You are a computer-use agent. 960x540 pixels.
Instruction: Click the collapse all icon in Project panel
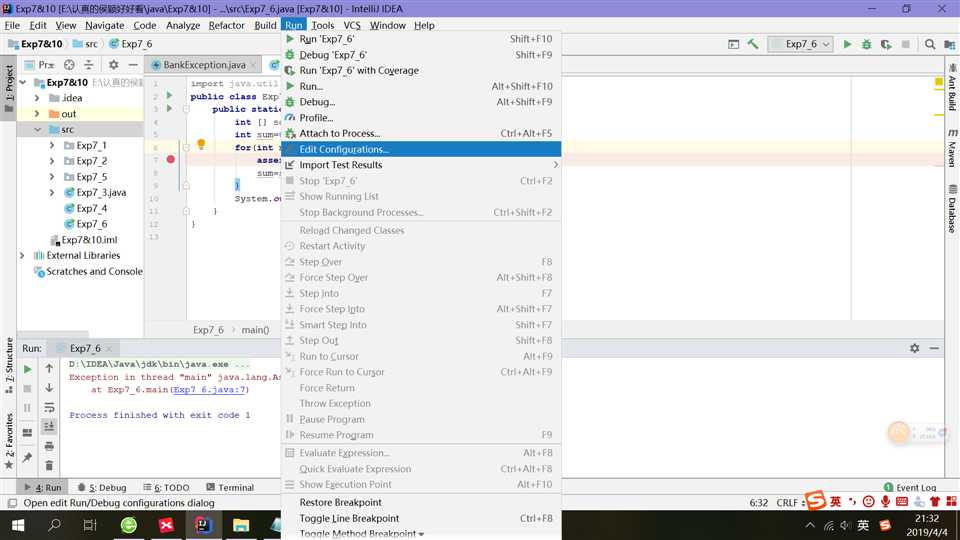click(89, 64)
